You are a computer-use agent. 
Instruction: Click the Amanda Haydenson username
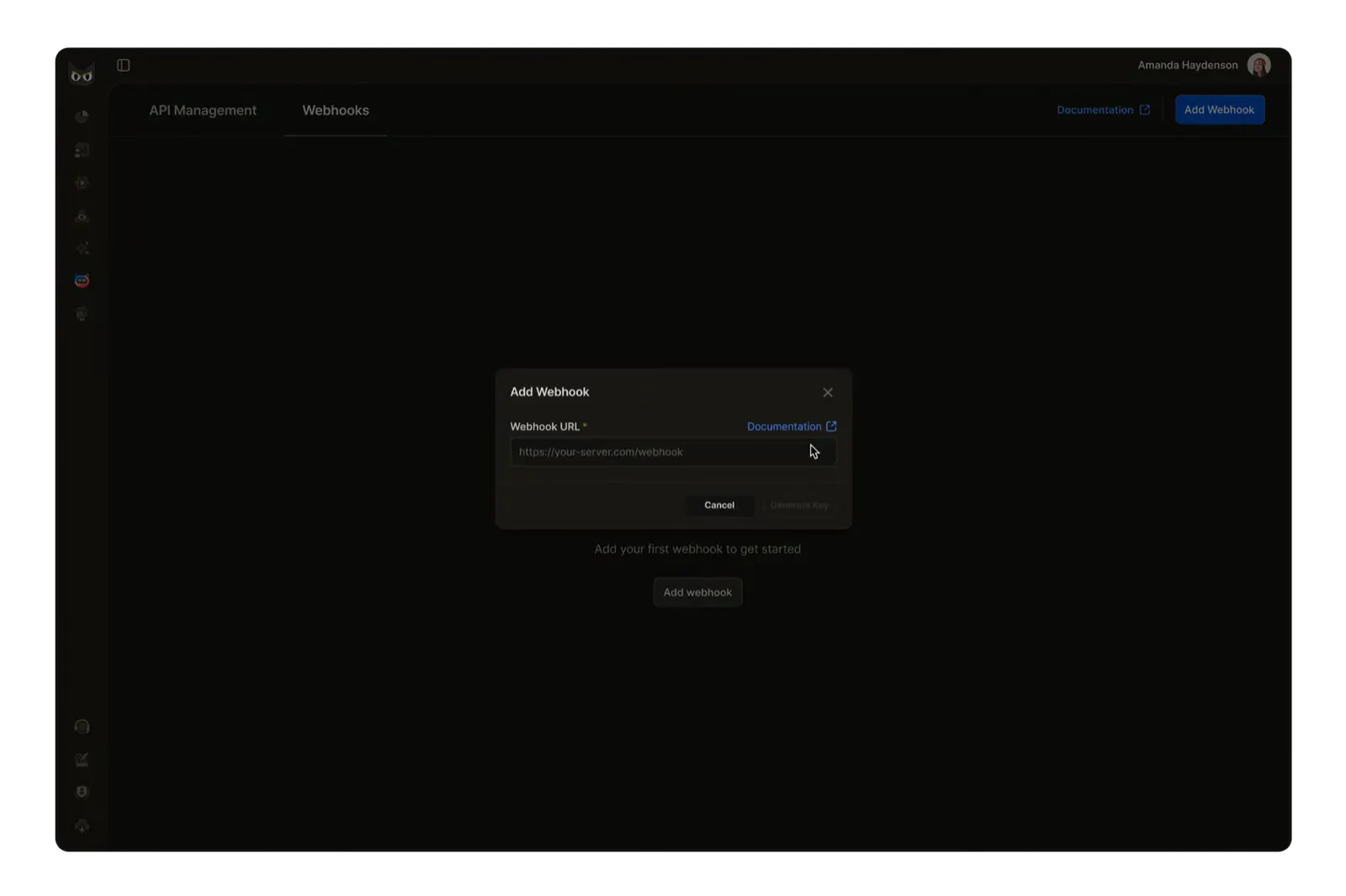click(x=1187, y=65)
